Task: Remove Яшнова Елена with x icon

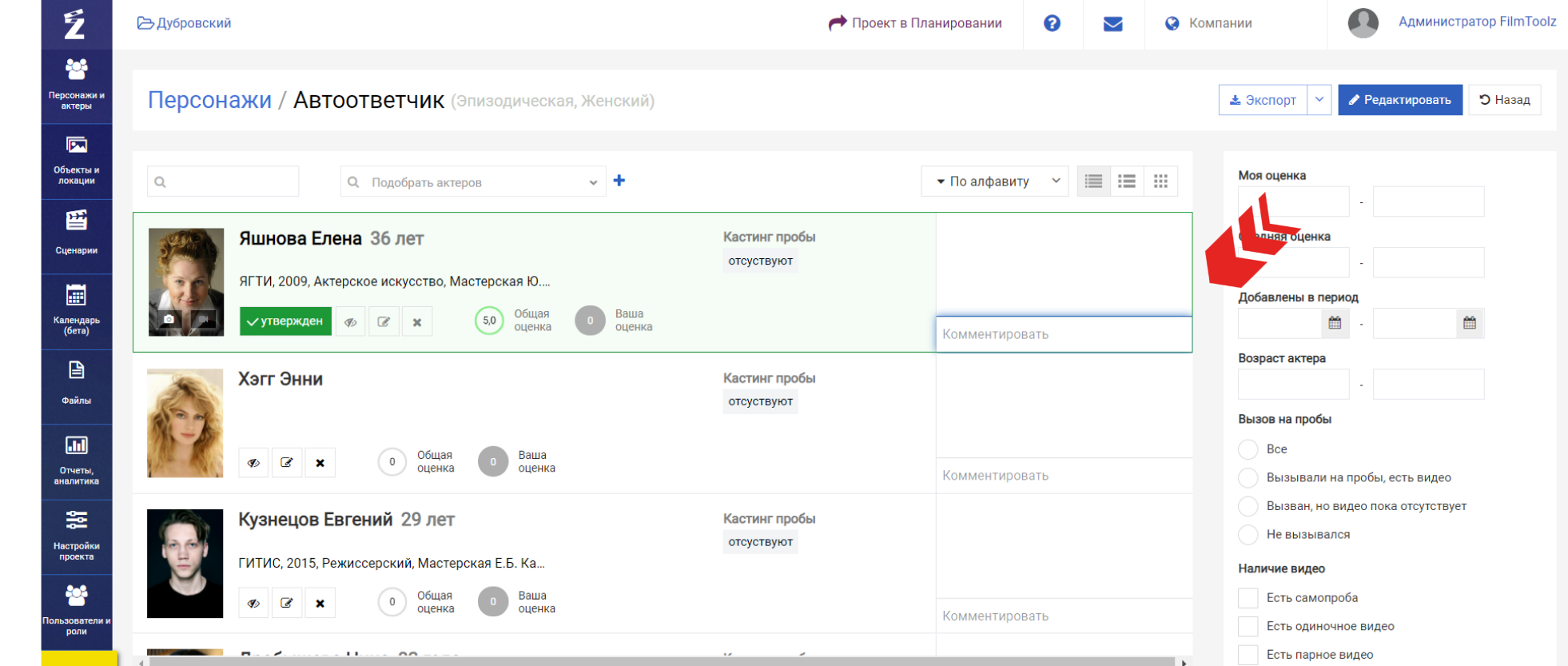Action: 417,322
